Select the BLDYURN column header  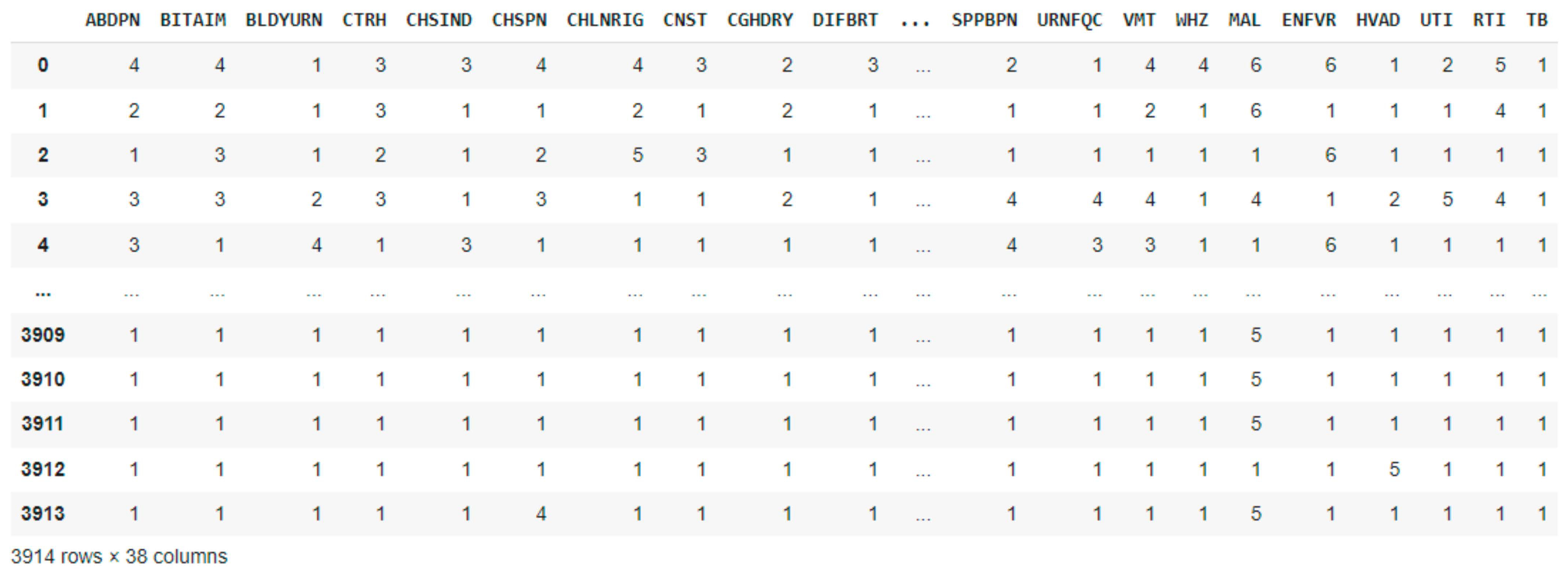coord(284,20)
